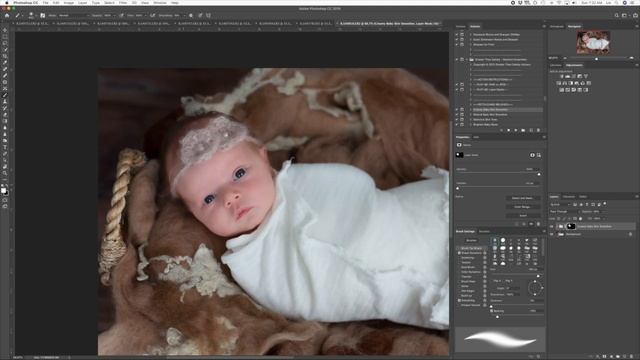
Task: Click the Play selection button in Actions panel
Action: click(x=516, y=130)
